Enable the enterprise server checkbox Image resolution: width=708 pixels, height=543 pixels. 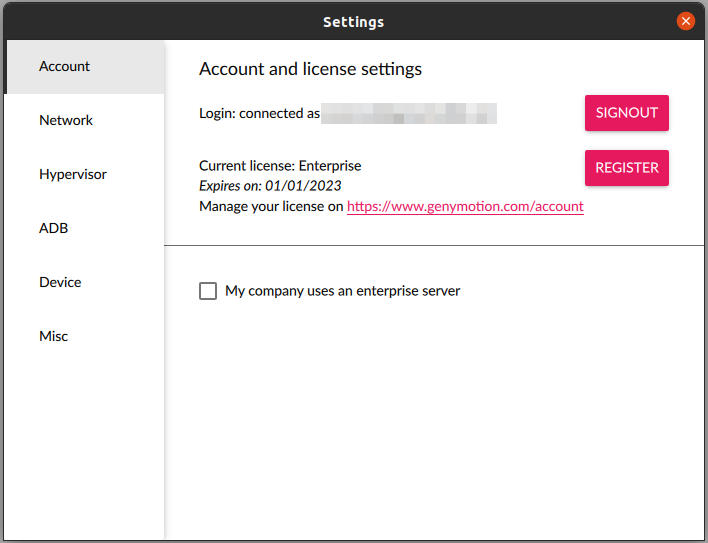click(208, 291)
